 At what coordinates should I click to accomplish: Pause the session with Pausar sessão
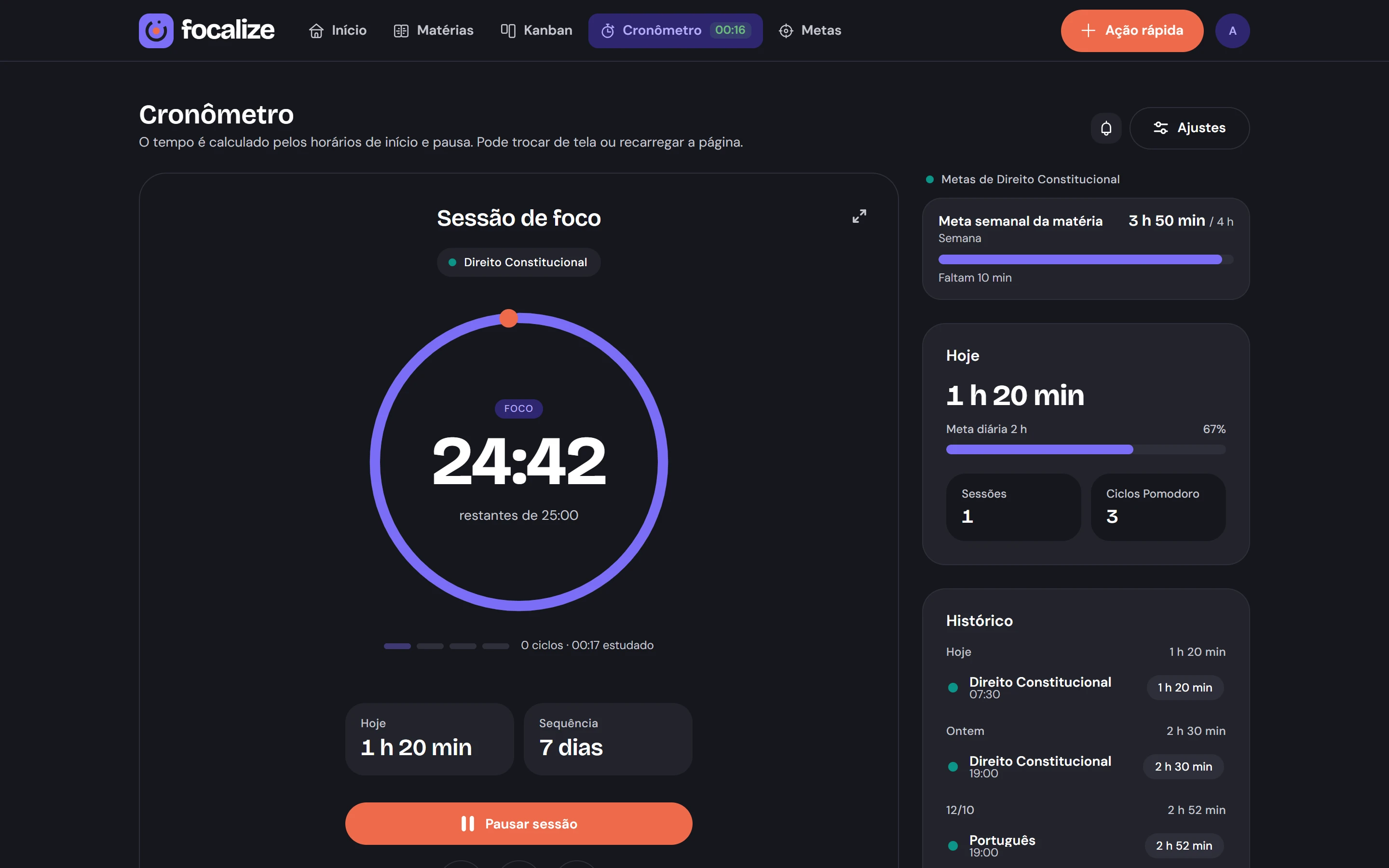click(518, 823)
